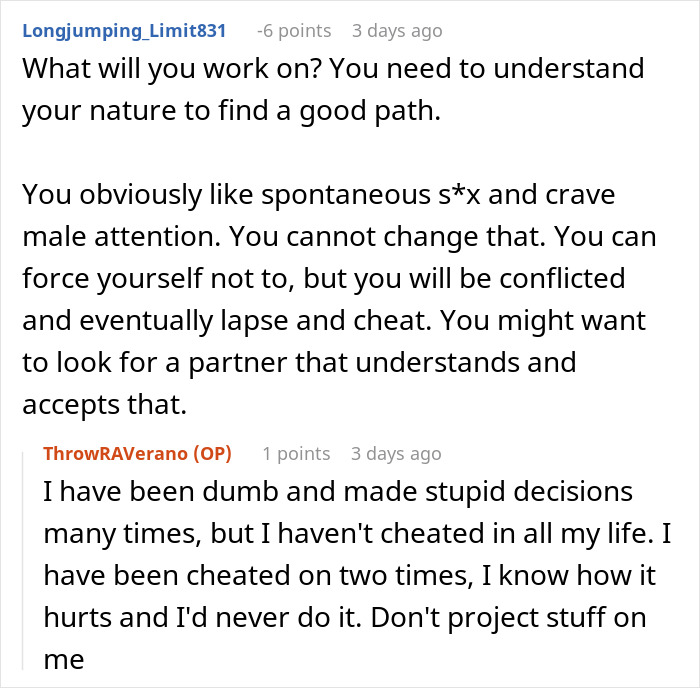Open Longjumping_Limit831's user profile
Viewport: 700px width, 688px height.
[x=124, y=31]
